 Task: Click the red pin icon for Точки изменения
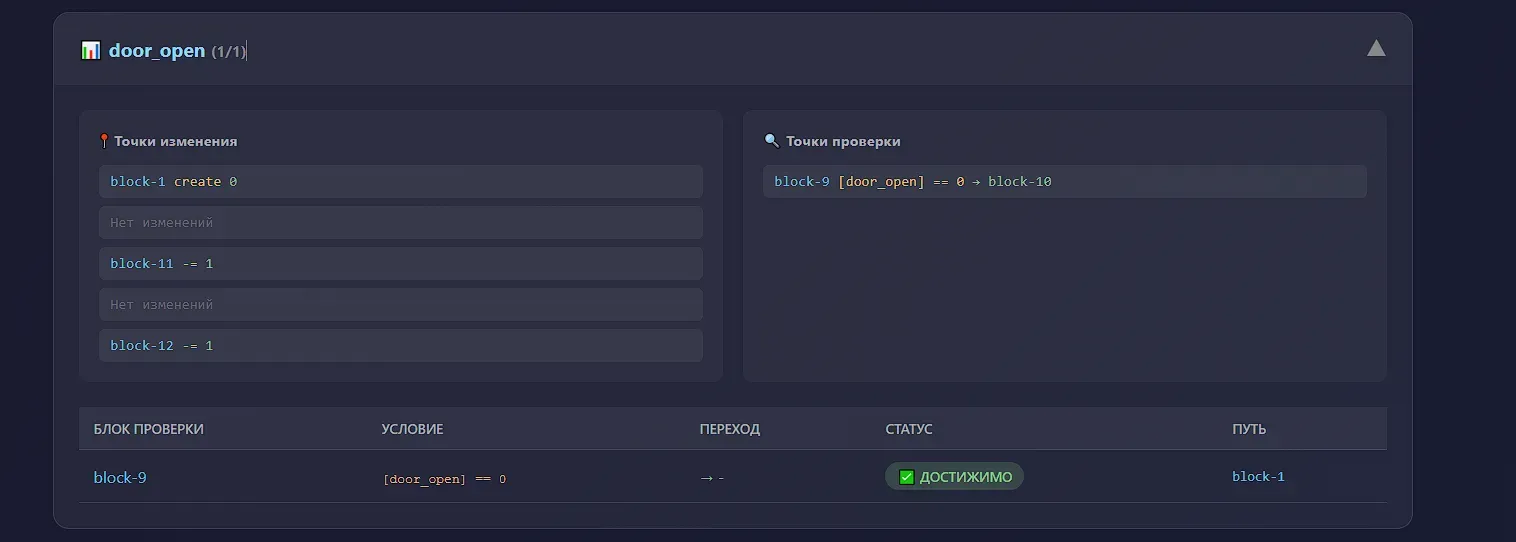(103, 141)
